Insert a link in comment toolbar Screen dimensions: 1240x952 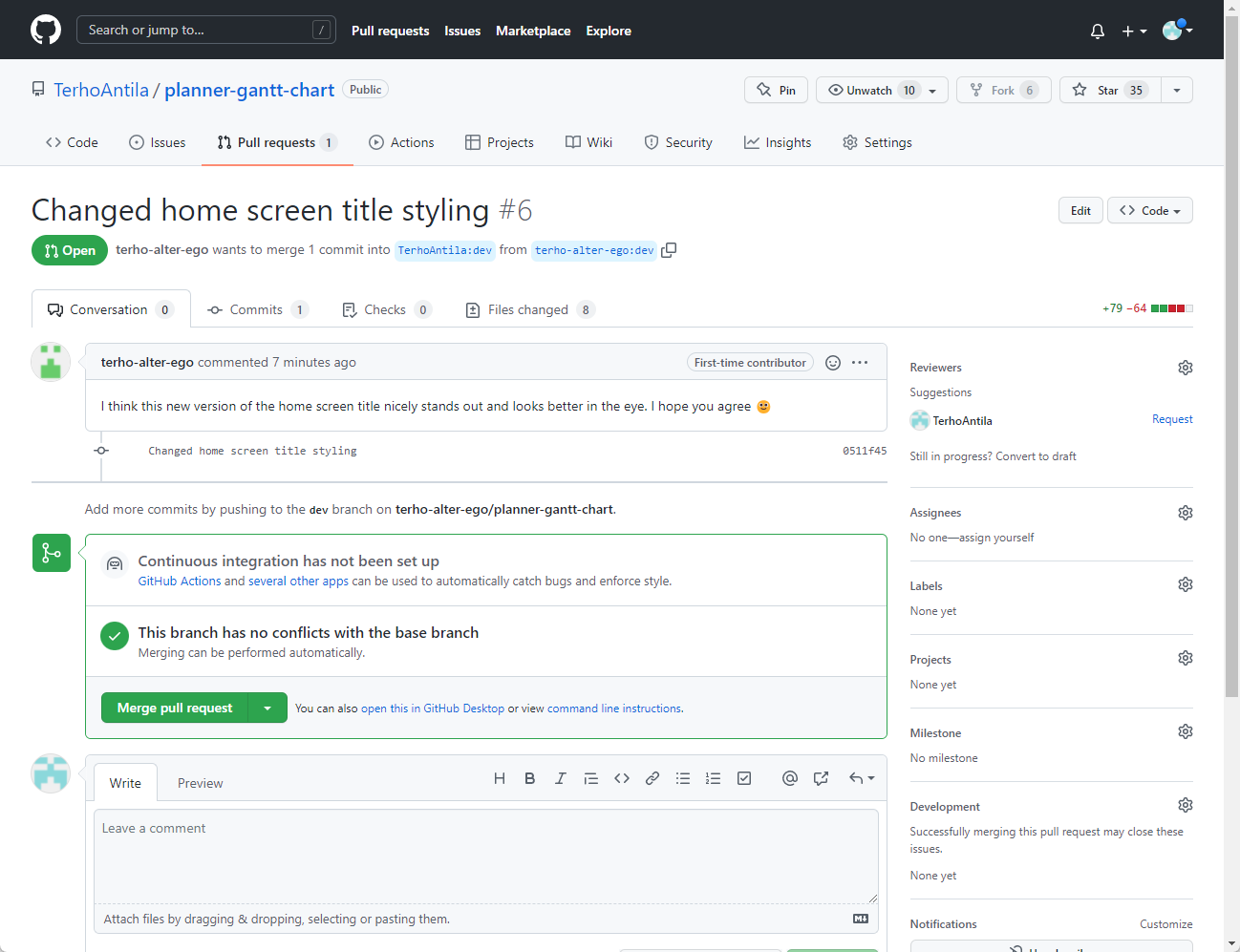pyautogui.click(x=652, y=778)
